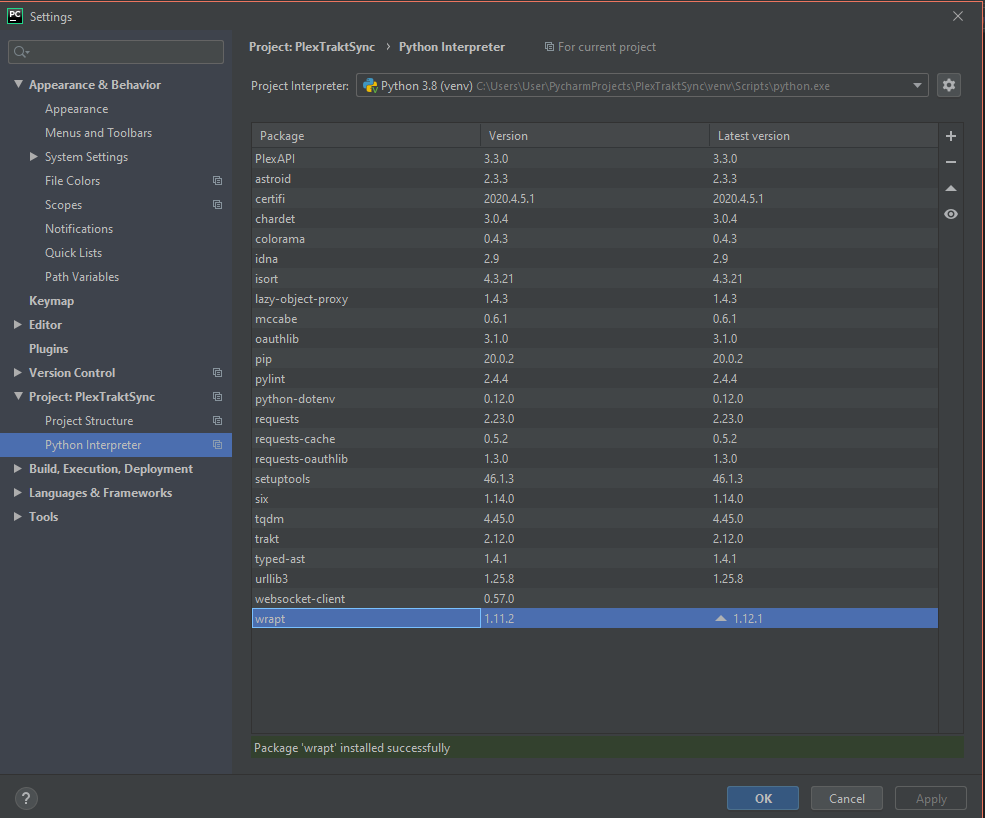The height and width of the screenshot is (818, 985).
Task: Collapse the Appearance & Behavior section
Action: (18, 84)
